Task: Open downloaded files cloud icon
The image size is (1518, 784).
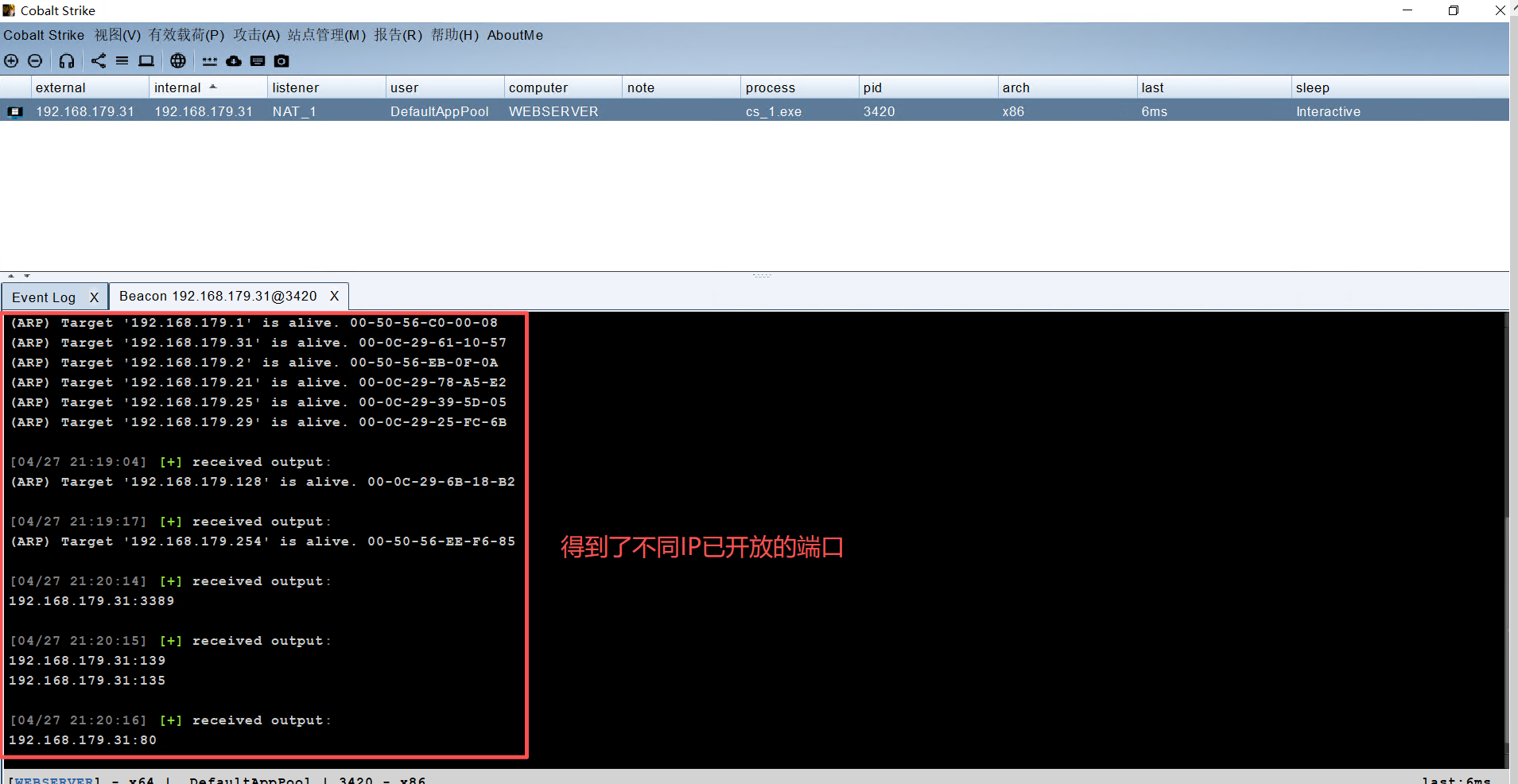Action: tap(234, 61)
